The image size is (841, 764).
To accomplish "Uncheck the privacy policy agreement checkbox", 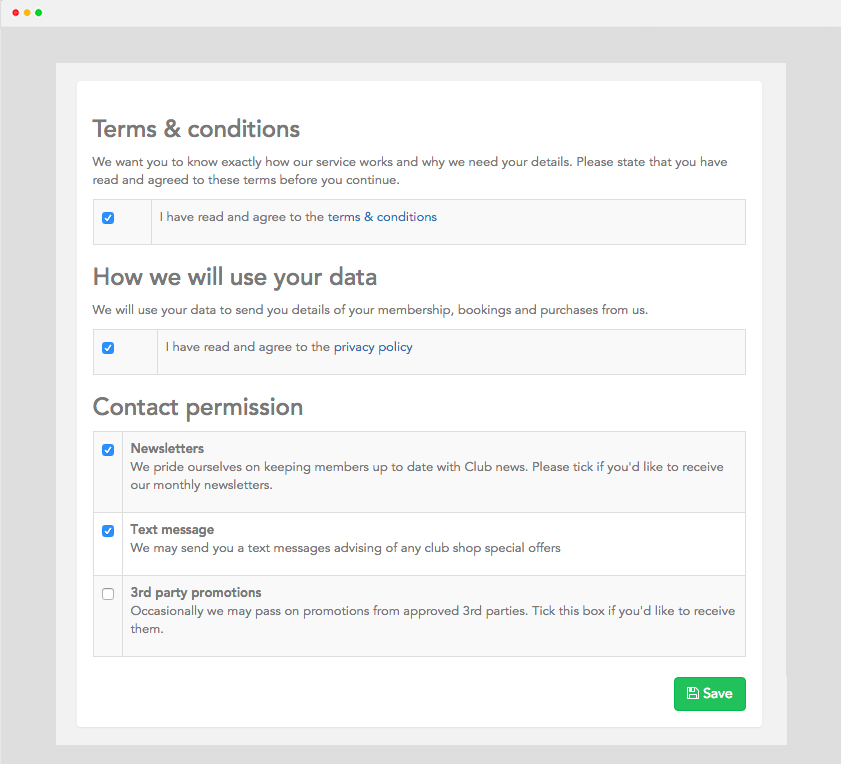I will pos(108,348).
